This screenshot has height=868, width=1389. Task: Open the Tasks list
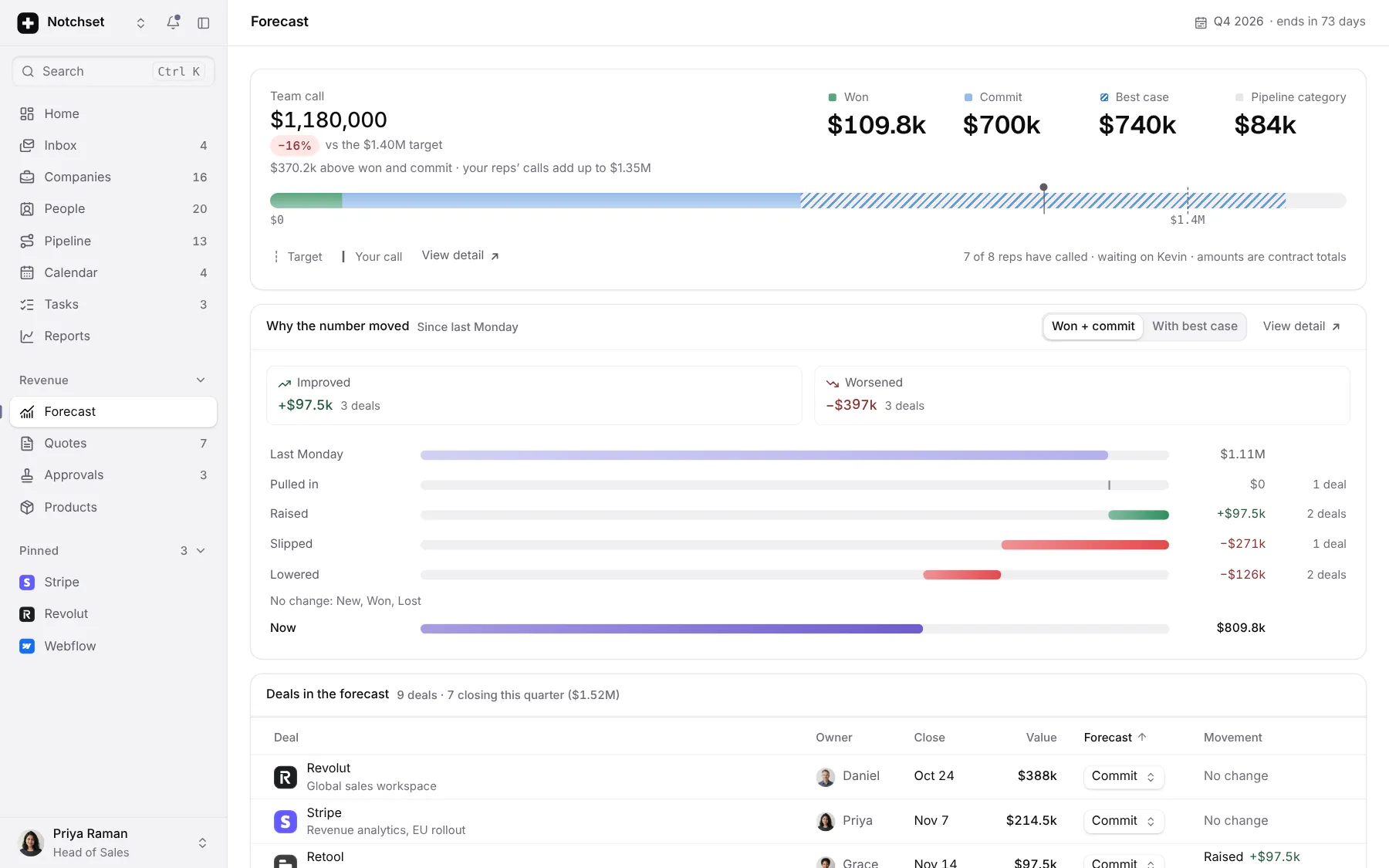pyautogui.click(x=113, y=304)
